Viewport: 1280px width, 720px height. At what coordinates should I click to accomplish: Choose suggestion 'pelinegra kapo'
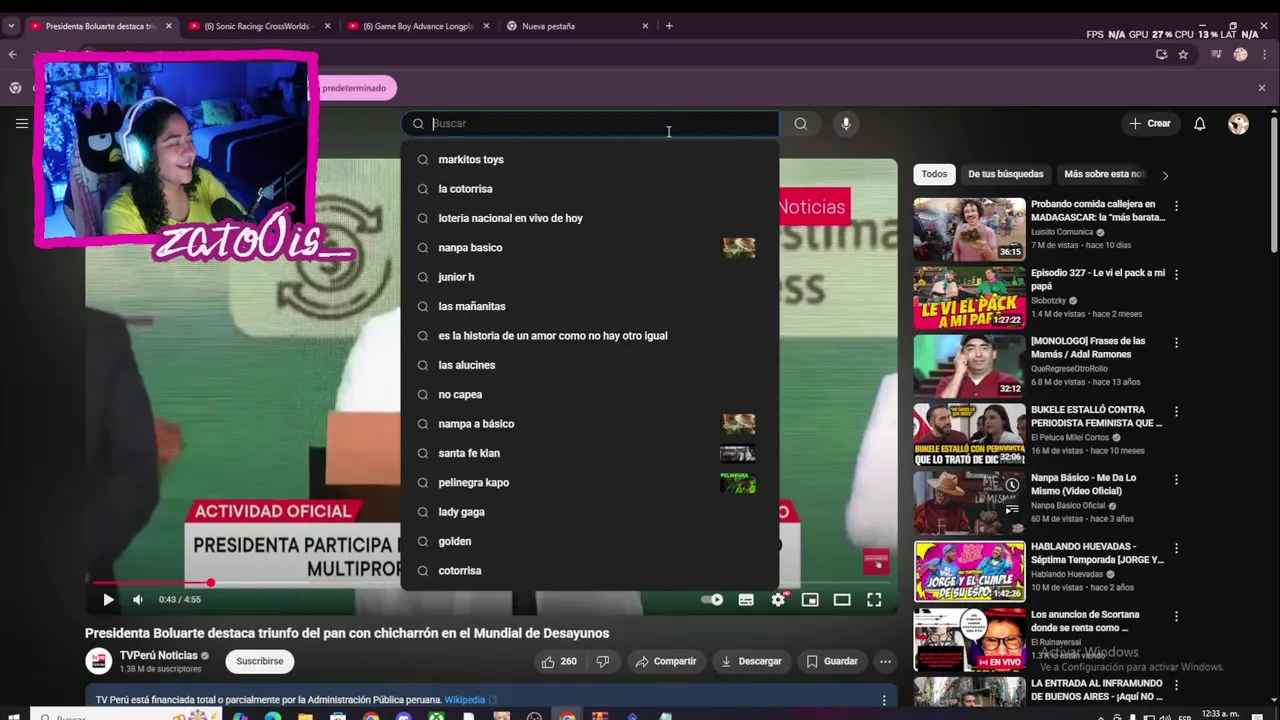pyautogui.click(x=590, y=482)
